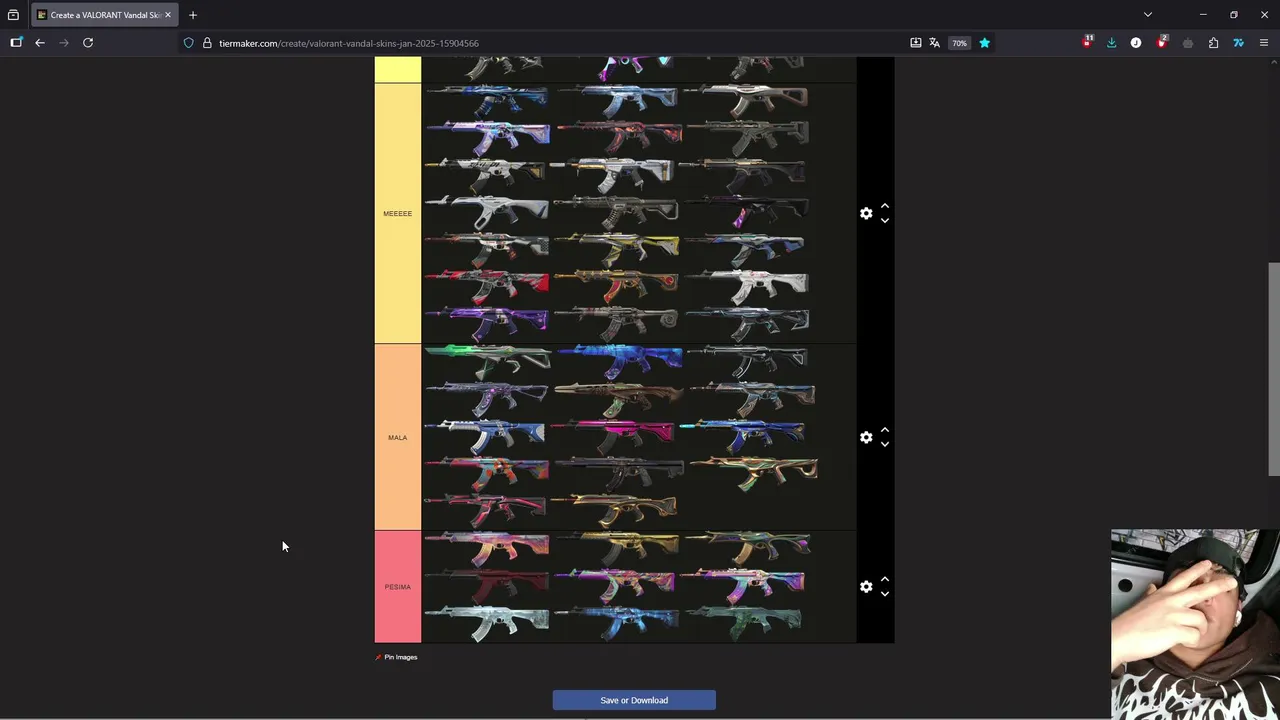Edit the PESIMA tier label
This screenshot has width=1280, height=720.
398,587
